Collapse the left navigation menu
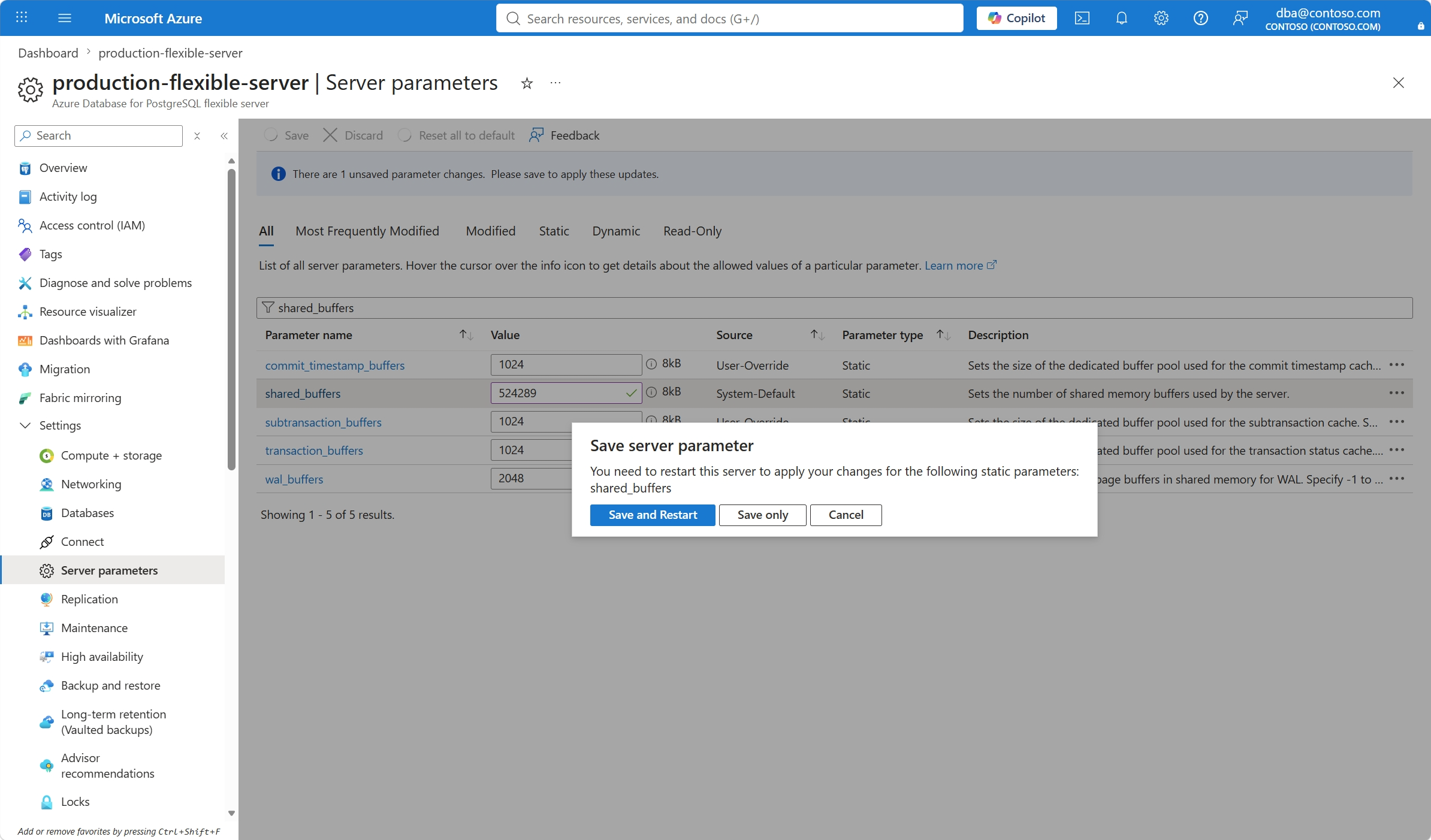Viewport: 1431px width, 840px height. (x=224, y=136)
